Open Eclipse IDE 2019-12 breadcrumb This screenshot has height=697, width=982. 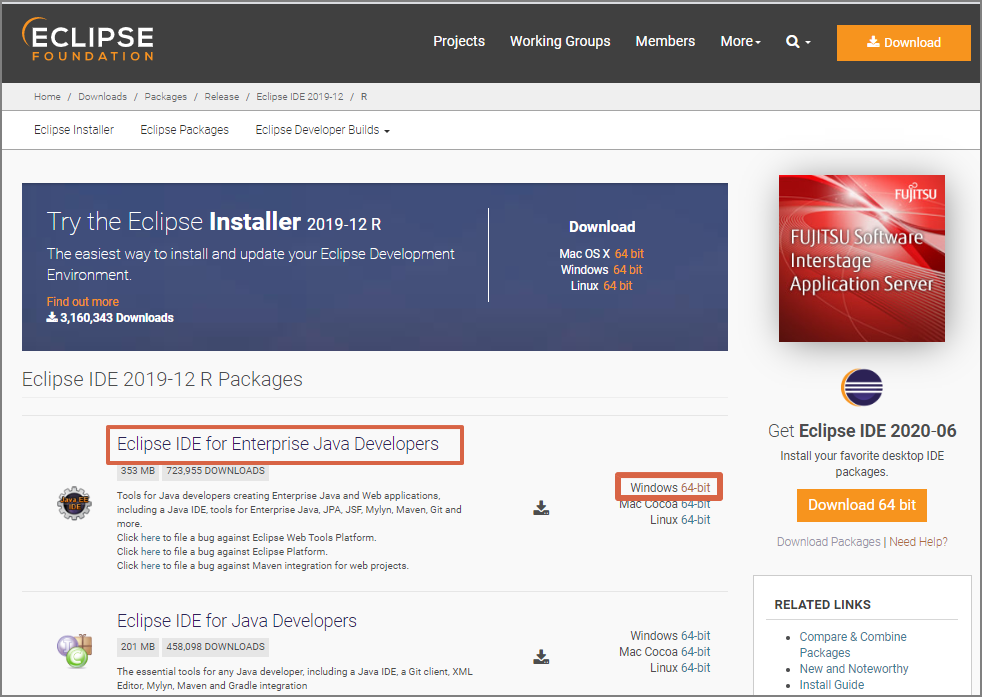pos(300,96)
